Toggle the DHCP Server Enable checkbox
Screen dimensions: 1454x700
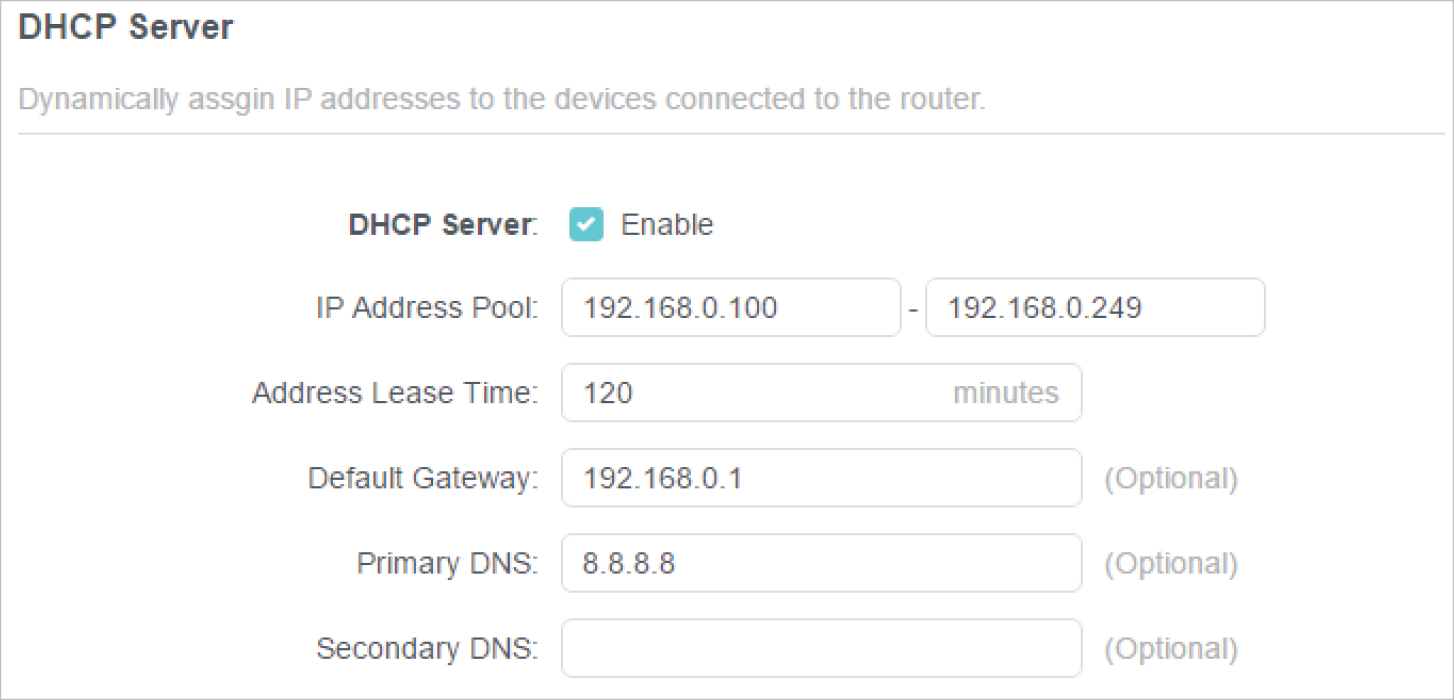pos(586,225)
